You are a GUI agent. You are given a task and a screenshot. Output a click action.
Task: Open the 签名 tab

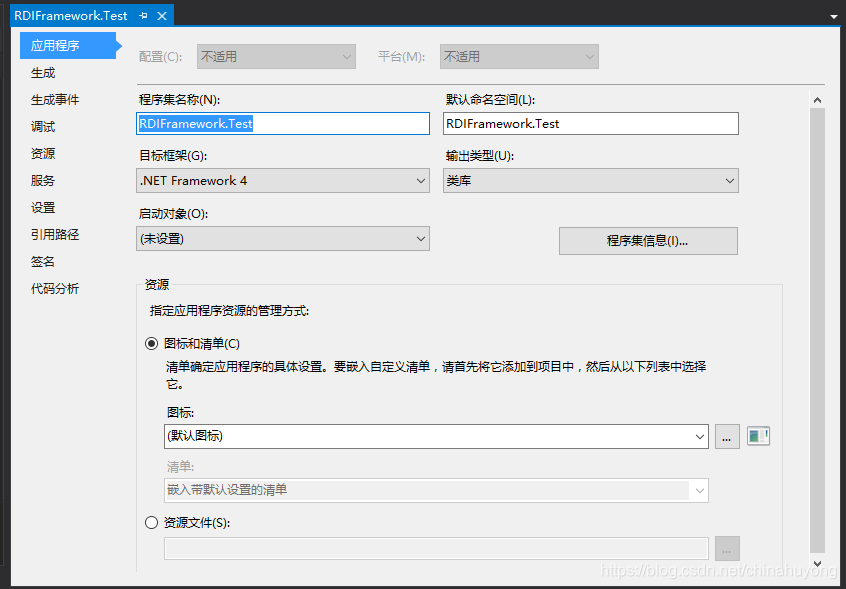(43, 262)
